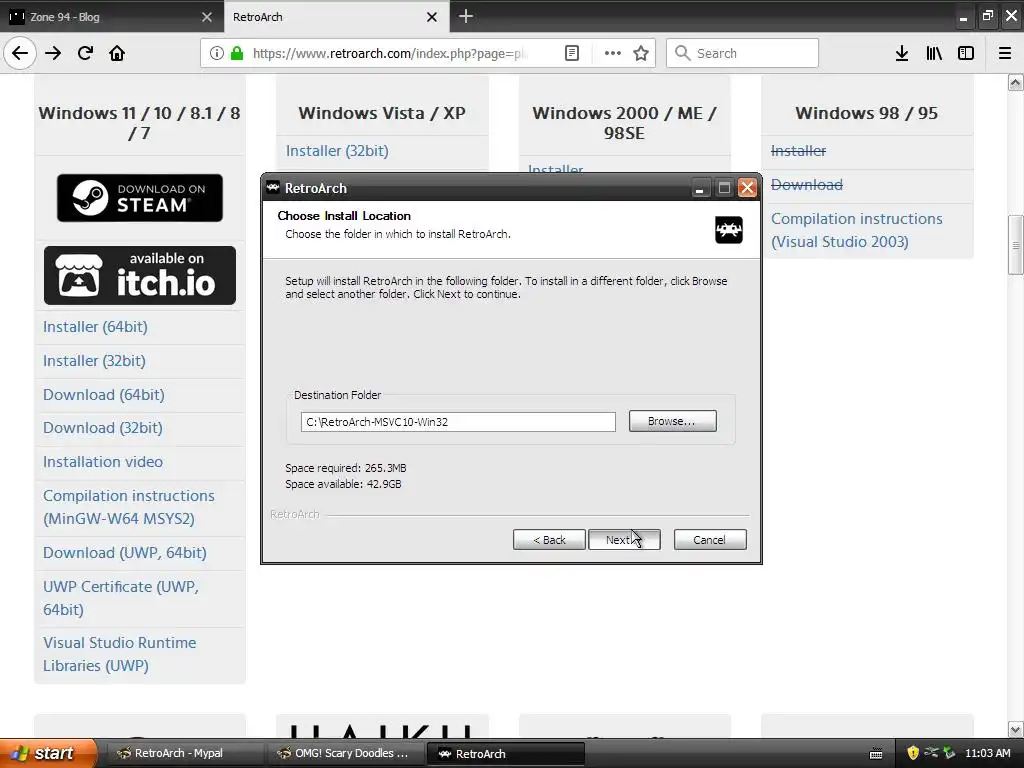Open the Installer (32bit) link under Windows 11

[94, 360]
